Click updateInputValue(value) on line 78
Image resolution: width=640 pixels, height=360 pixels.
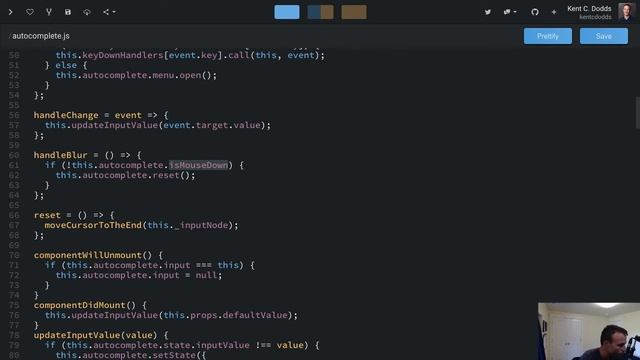click(x=95, y=335)
